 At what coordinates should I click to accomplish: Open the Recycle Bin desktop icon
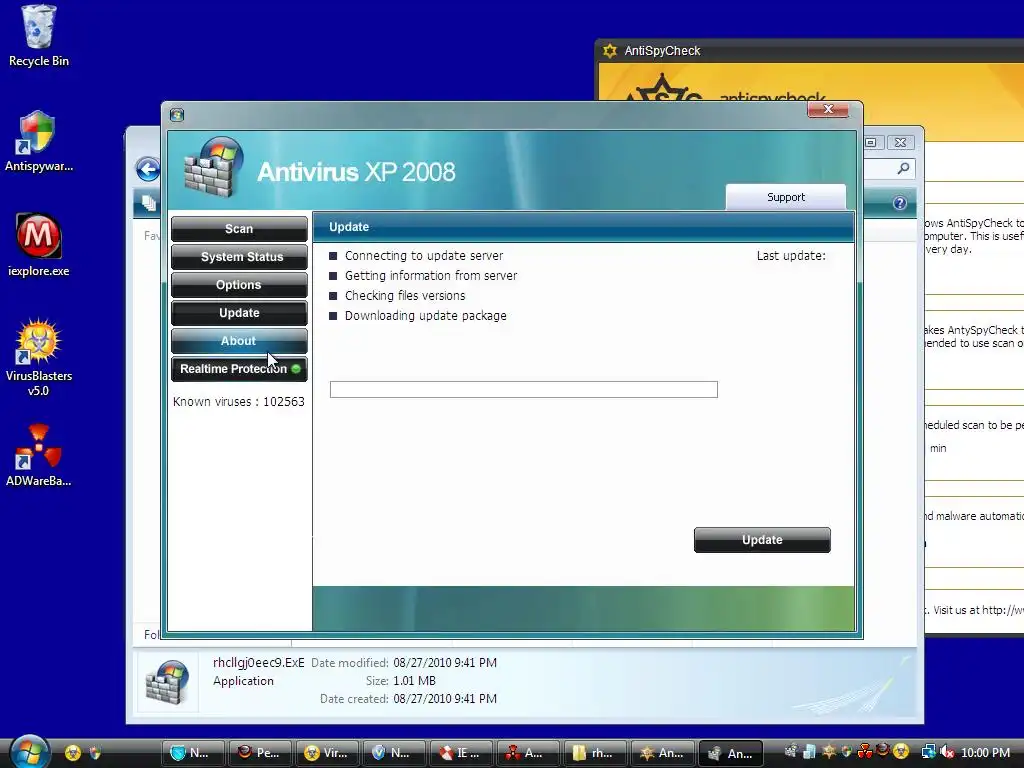pos(39,36)
